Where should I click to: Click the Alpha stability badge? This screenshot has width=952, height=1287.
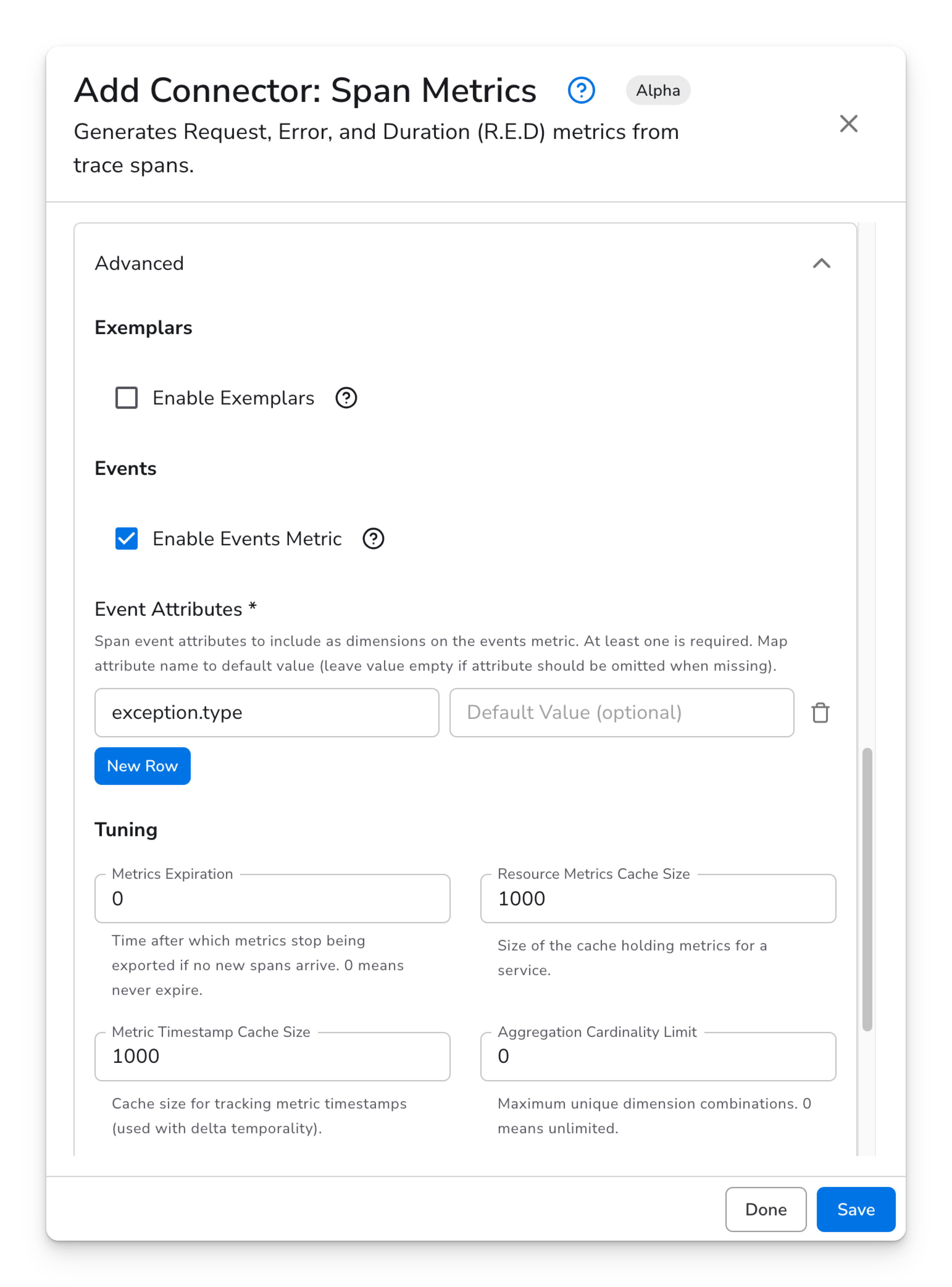click(658, 90)
